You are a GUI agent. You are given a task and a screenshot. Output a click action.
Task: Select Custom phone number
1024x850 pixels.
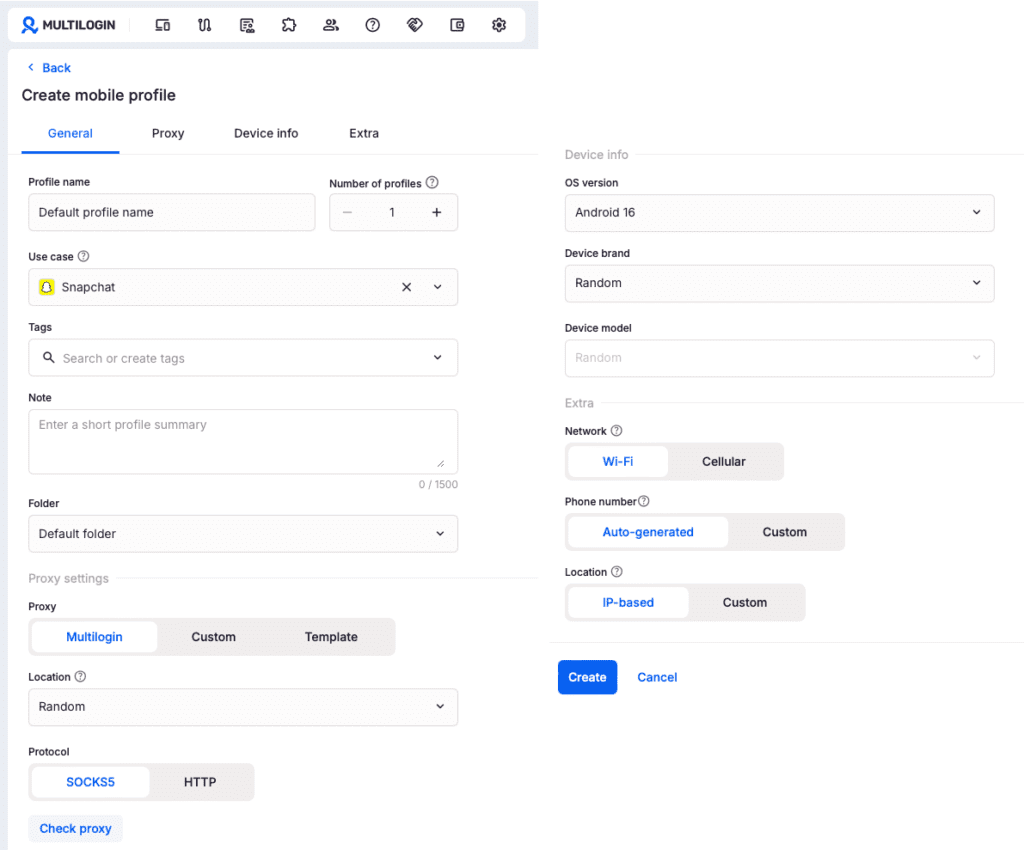point(784,532)
